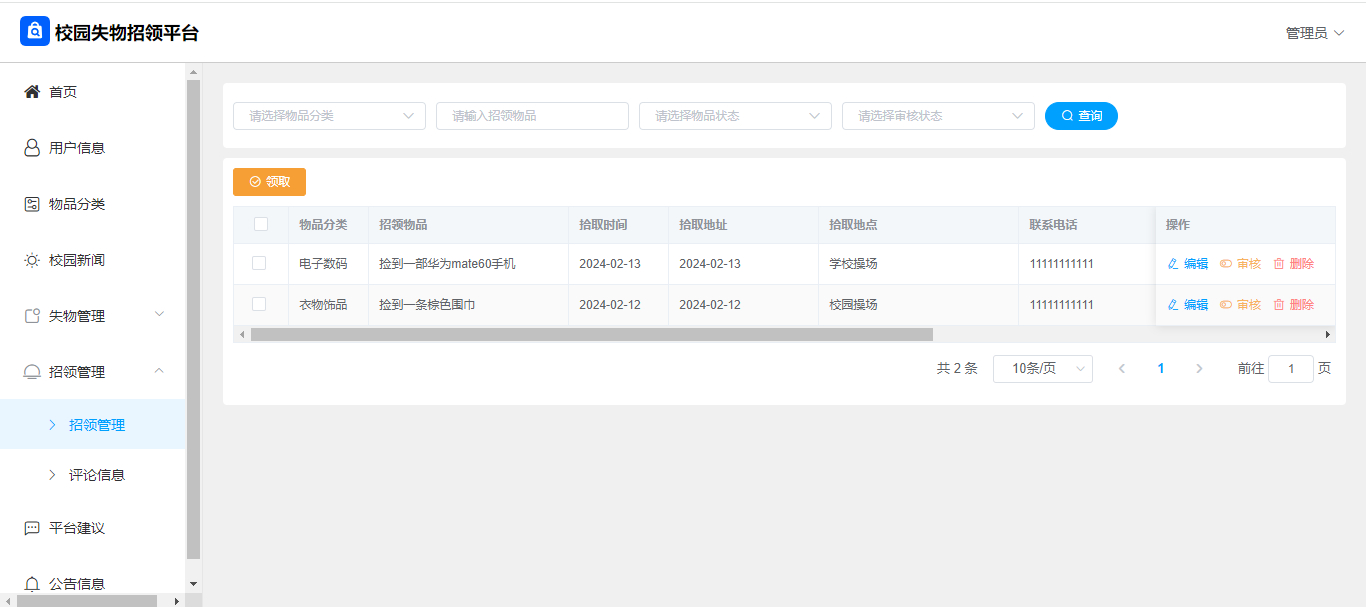Open the 管理员 account menu
This screenshot has height=607, width=1366.
tap(1314, 33)
